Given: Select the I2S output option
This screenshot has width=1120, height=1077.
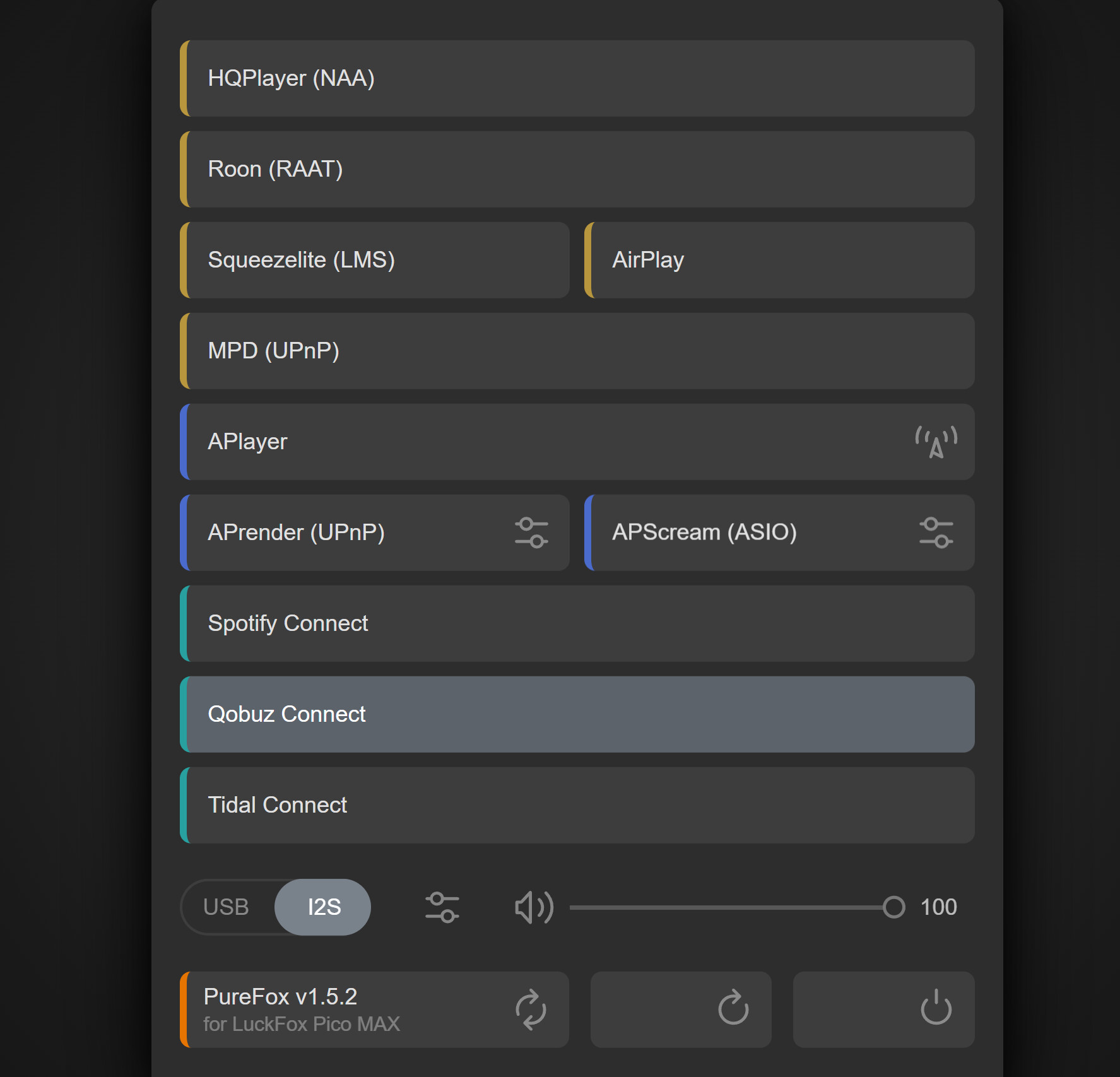Looking at the screenshot, I should tap(324, 907).
